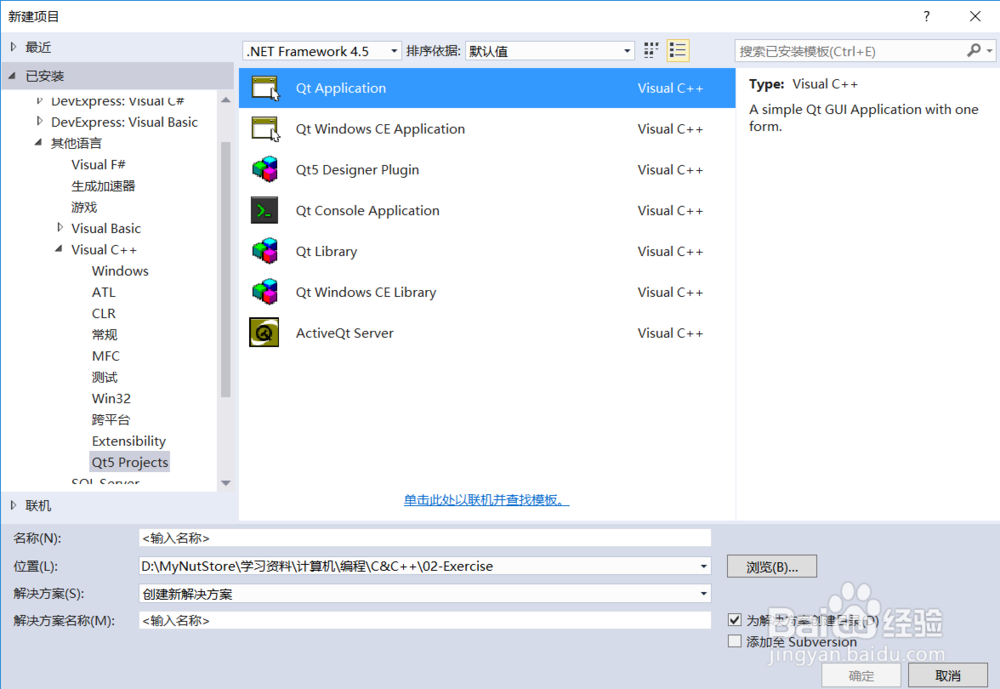Collapse the Visual C++ tree node
Screen dimensions: 1000x689
coord(58,249)
